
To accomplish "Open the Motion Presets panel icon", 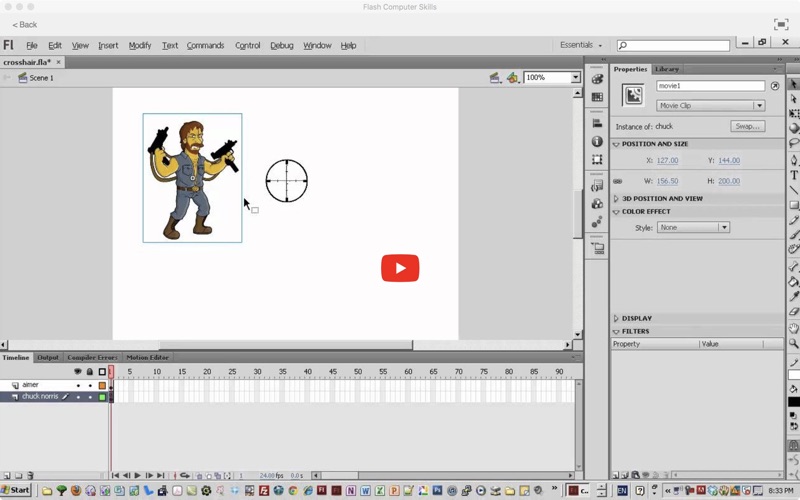I will pos(597,221).
